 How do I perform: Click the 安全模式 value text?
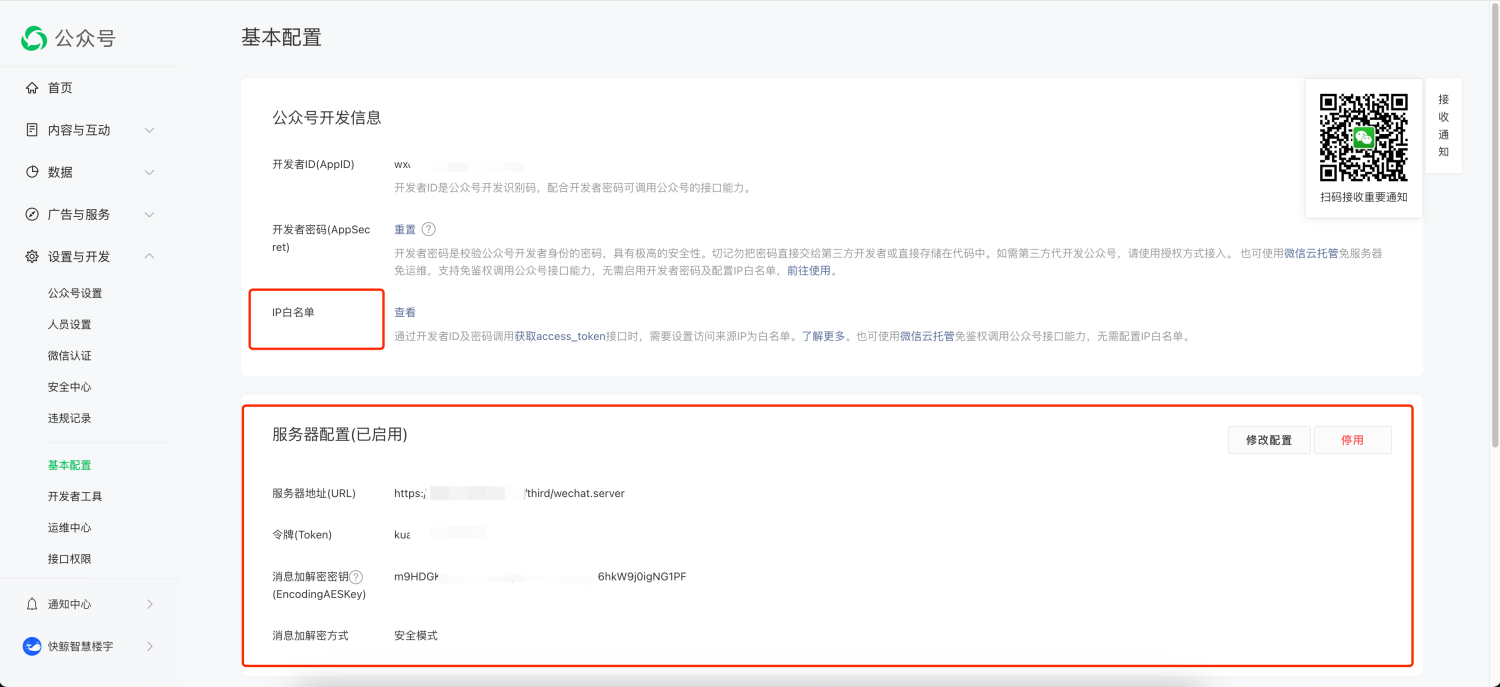[x=416, y=635]
